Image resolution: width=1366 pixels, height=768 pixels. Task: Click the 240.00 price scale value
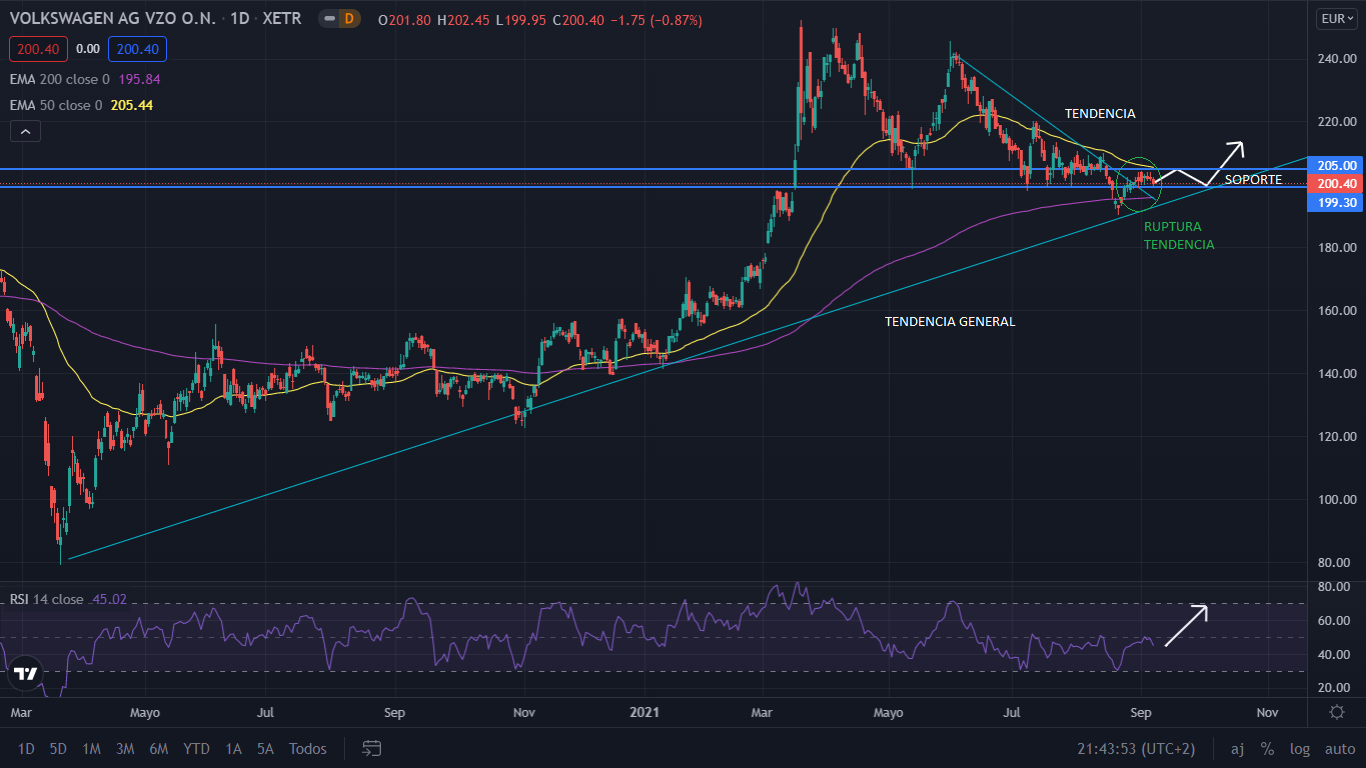click(1336, 59)
